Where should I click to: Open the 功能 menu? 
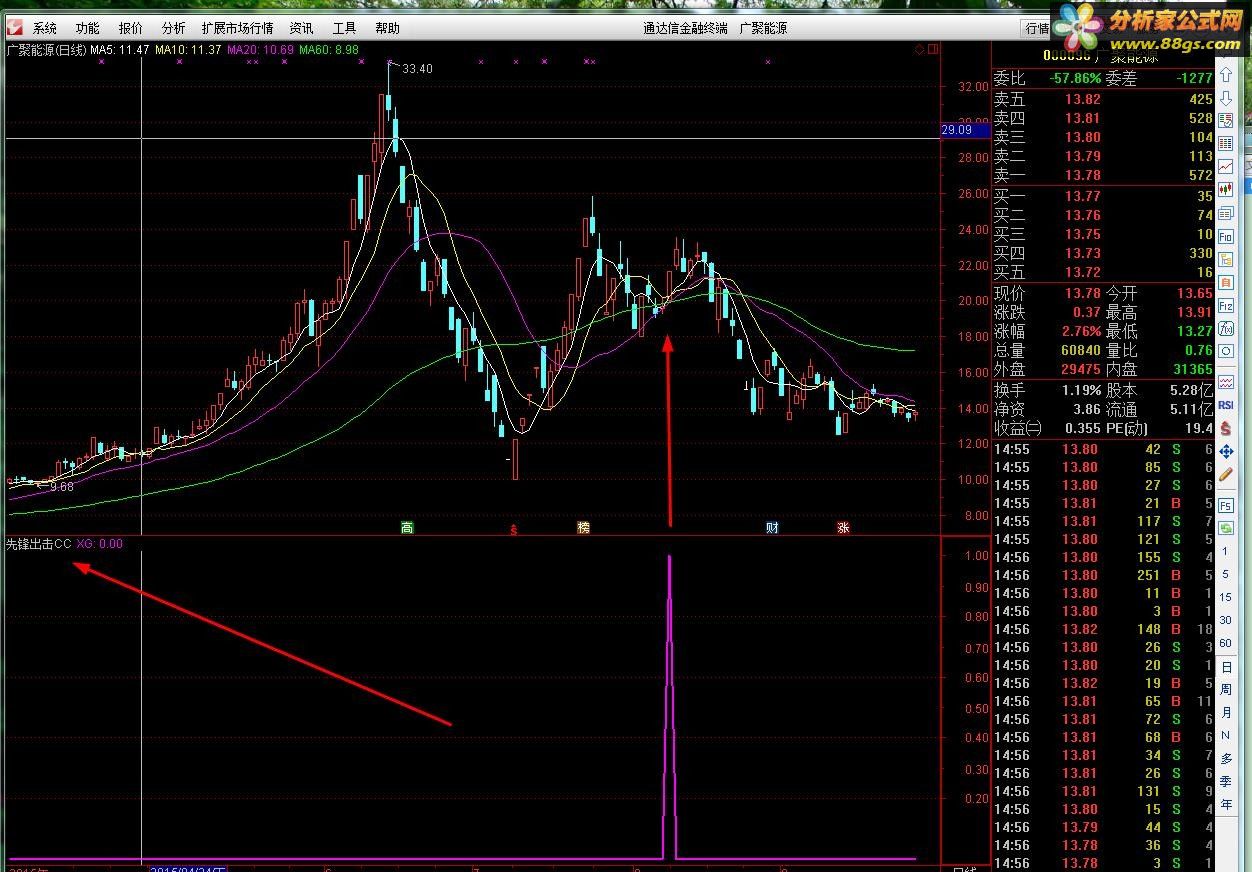[88, 28]
